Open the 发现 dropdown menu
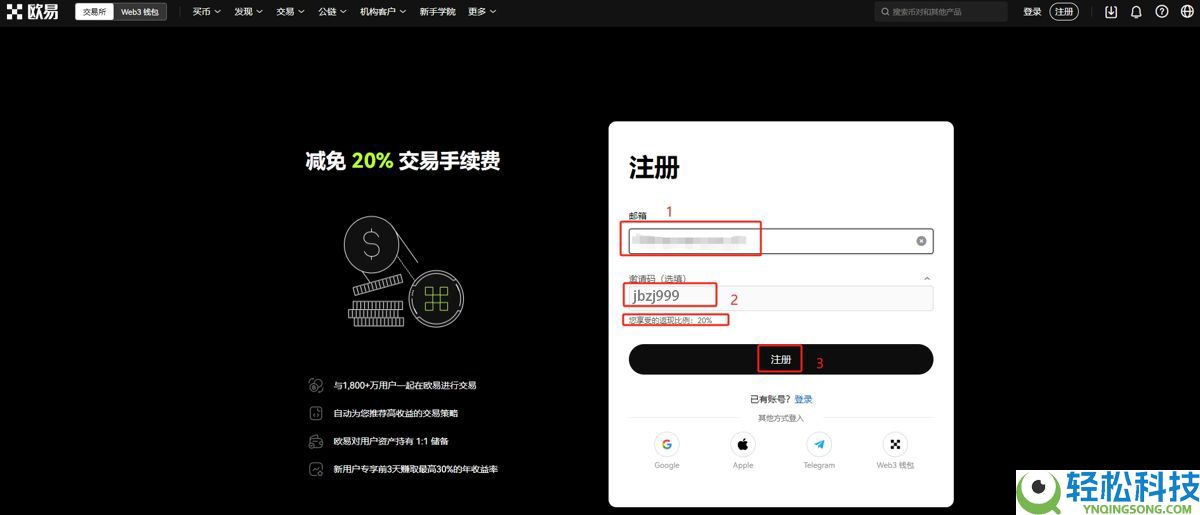The width and height of the screenshot is (1200, 515). (x=248, y=12)
